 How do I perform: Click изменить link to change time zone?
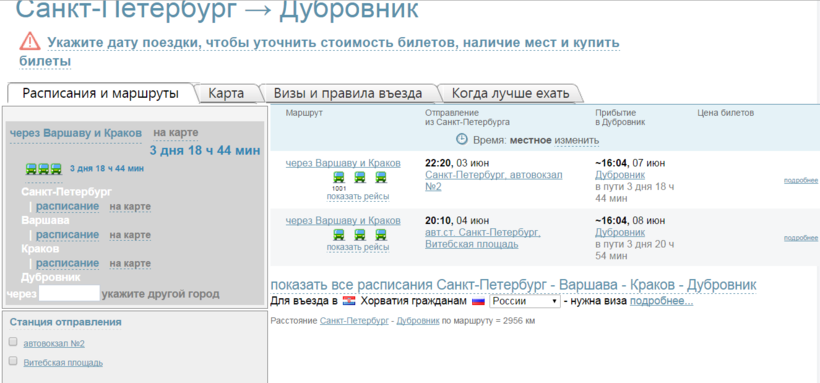tap(576, 140)
